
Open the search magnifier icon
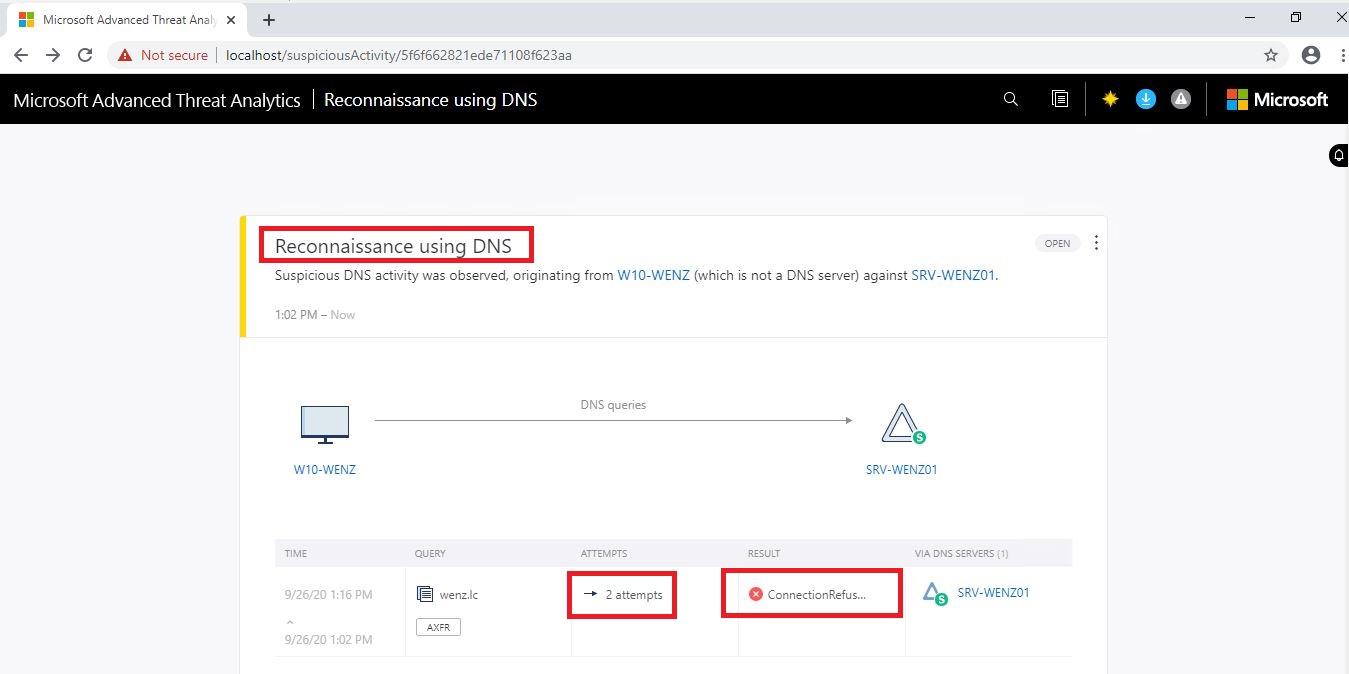point(1011,99)
